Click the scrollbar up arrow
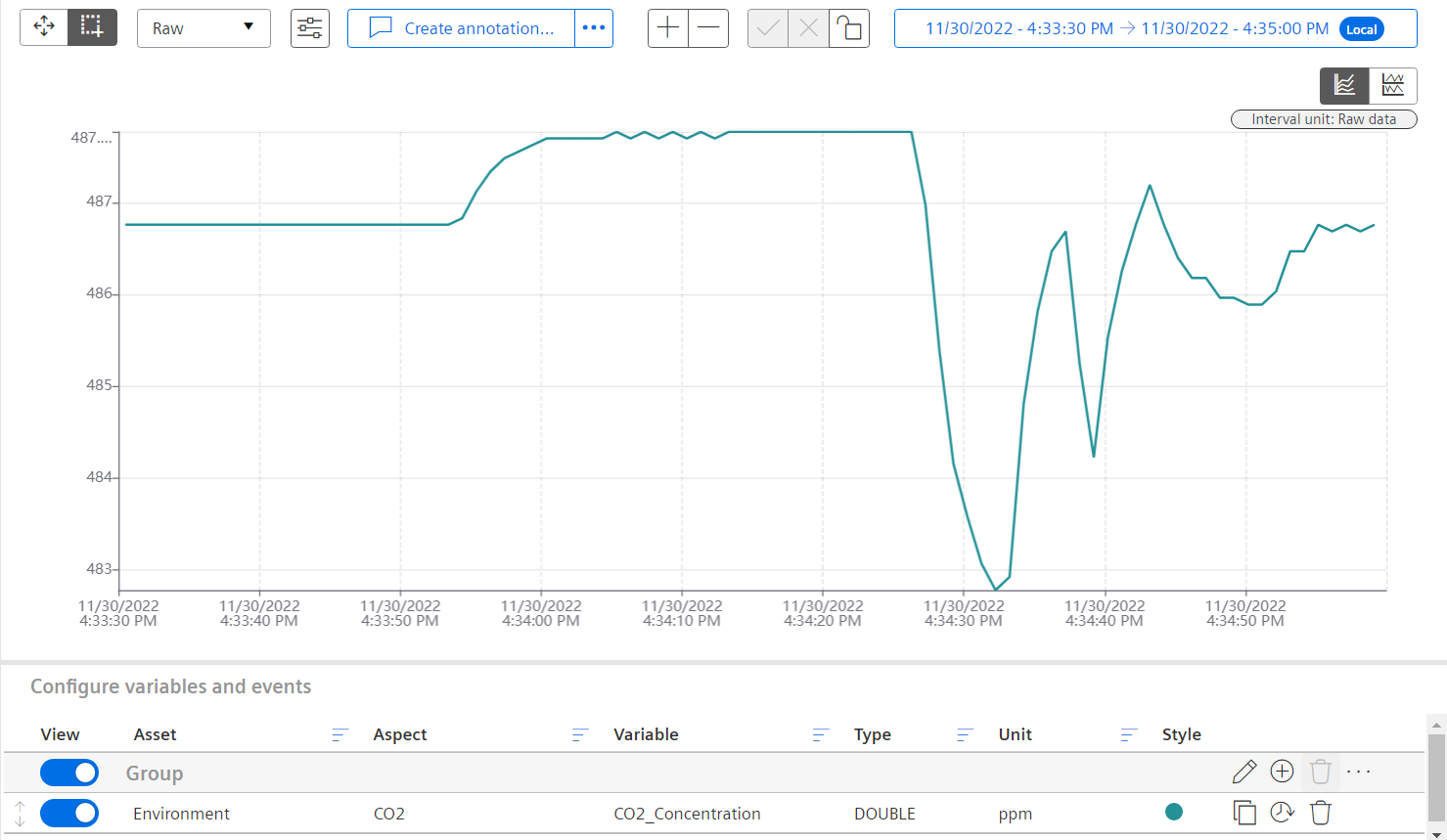1447x840 pixels. [1436, 725]
